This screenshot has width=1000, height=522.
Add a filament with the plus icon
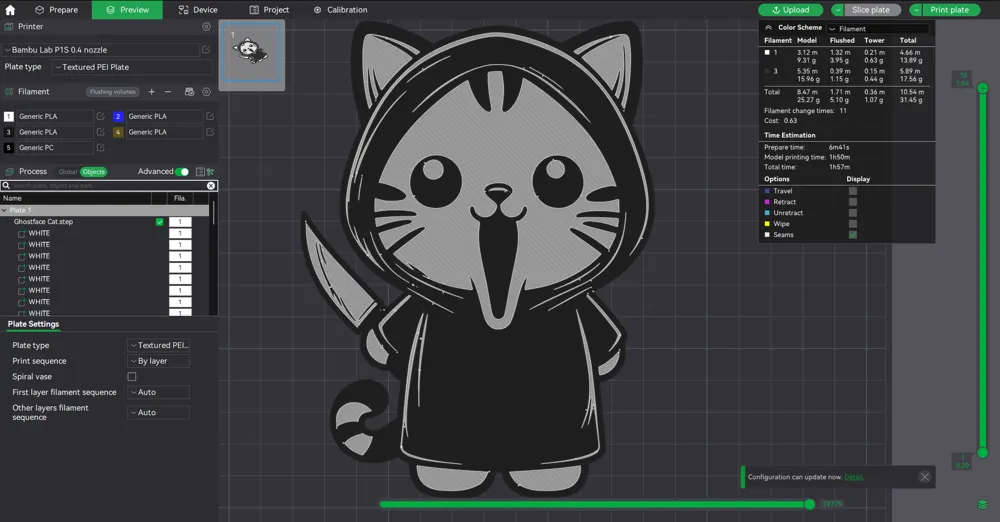(152, 92)
